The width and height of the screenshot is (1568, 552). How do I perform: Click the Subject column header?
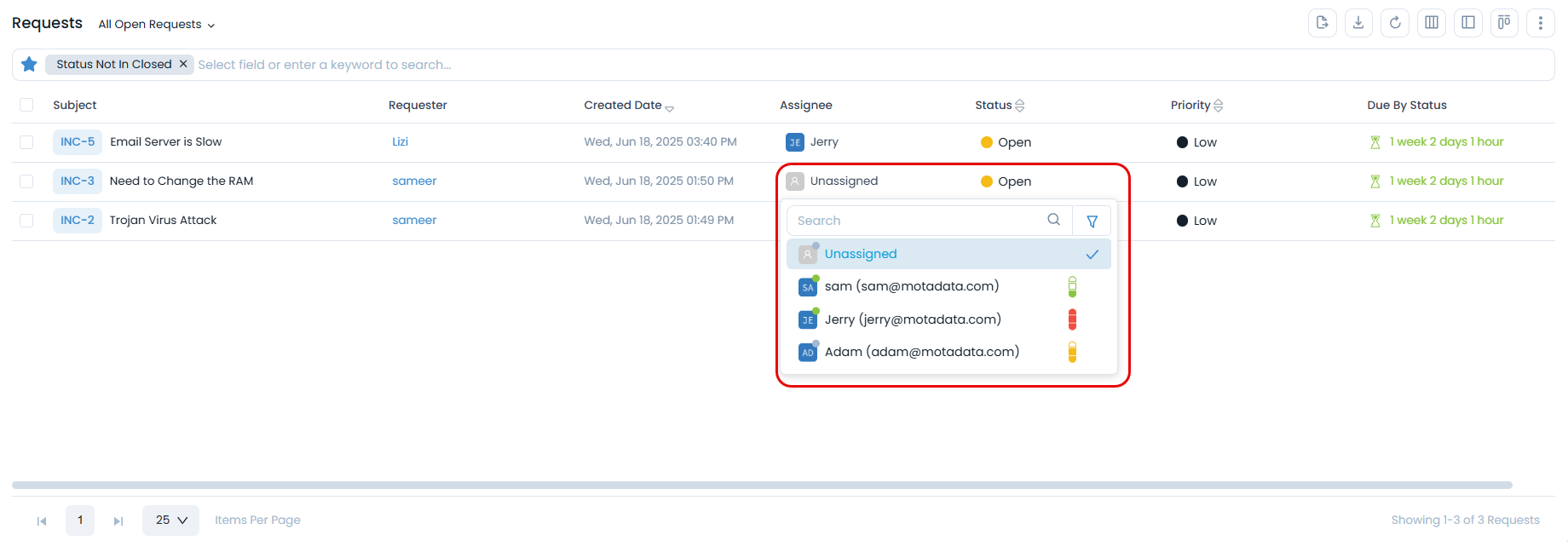[75, 105]
